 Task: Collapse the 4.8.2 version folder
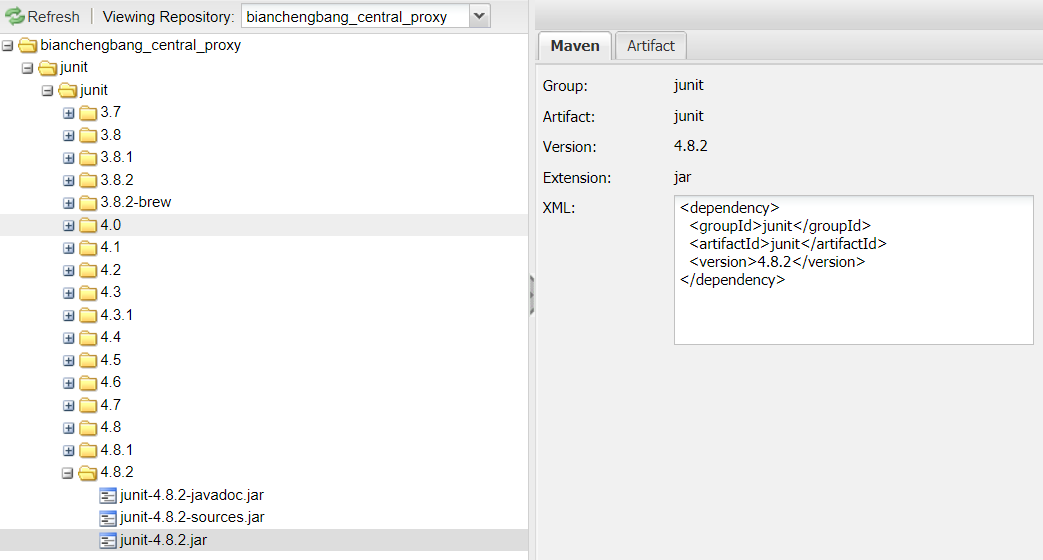[x=68, y=473]
